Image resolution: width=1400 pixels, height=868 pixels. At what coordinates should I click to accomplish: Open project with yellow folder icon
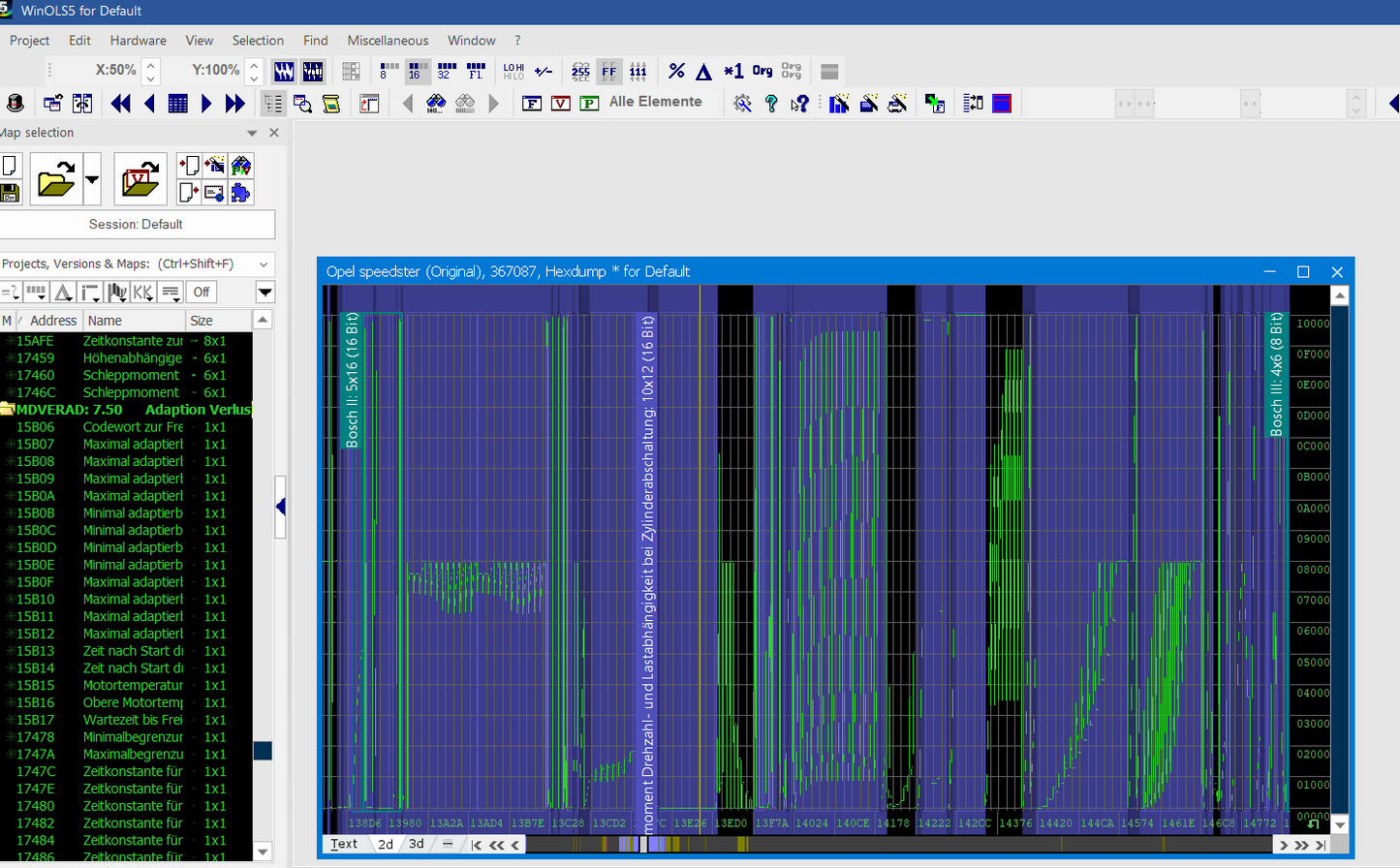pyautogui.click(x=55, y=179)
